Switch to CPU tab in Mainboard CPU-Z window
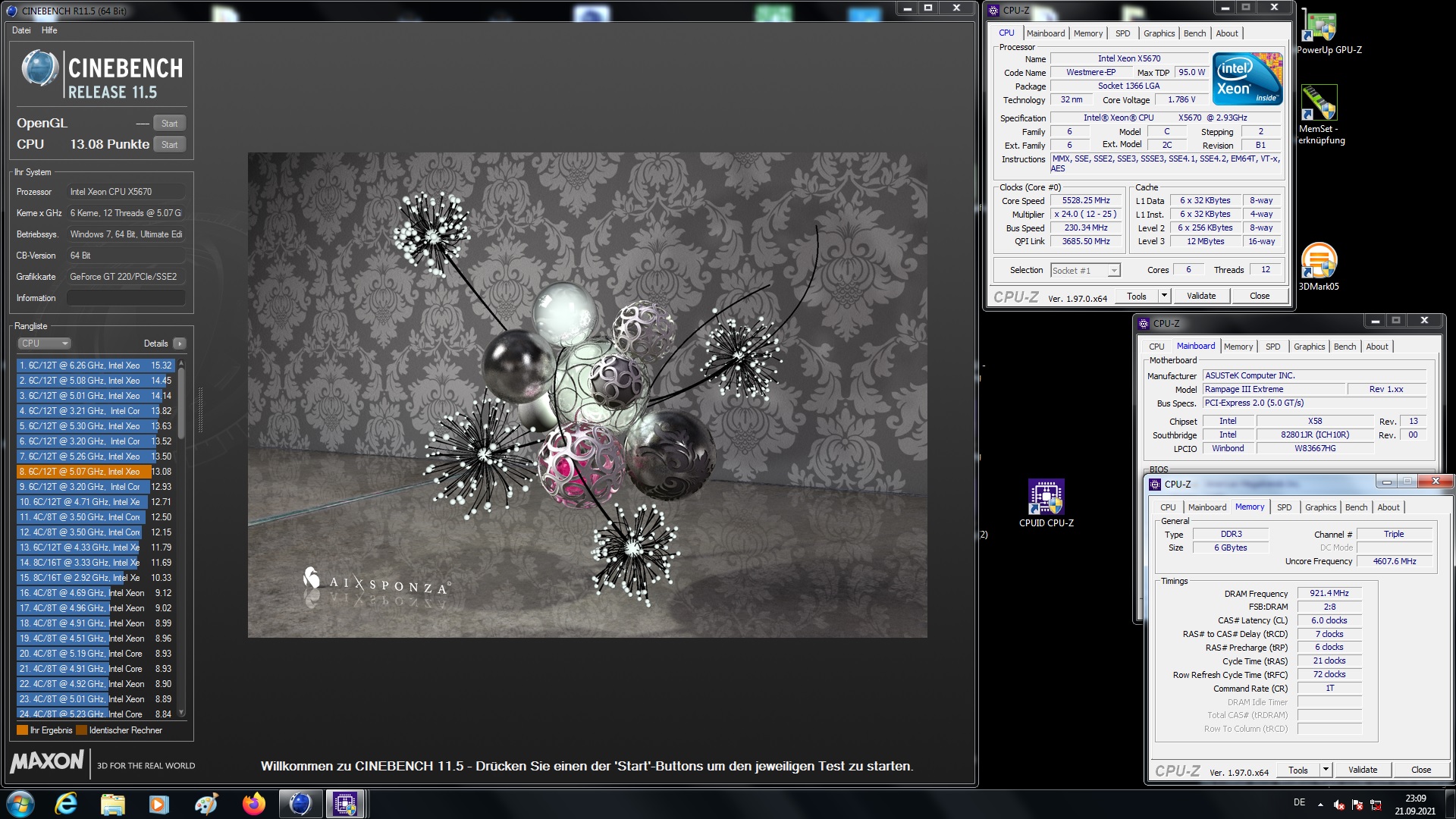The width and height of the screenshot is (1456, 819). 1156,347
